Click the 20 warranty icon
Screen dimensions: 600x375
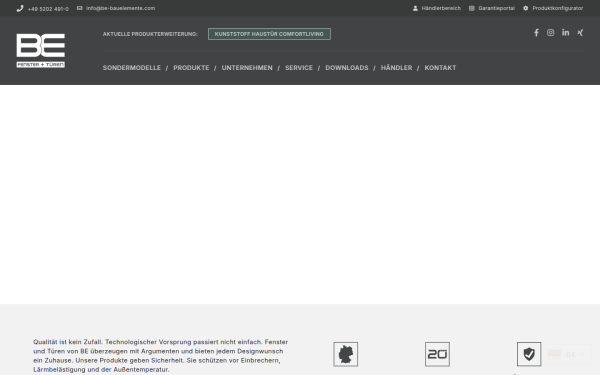click(x=437, y=354)
